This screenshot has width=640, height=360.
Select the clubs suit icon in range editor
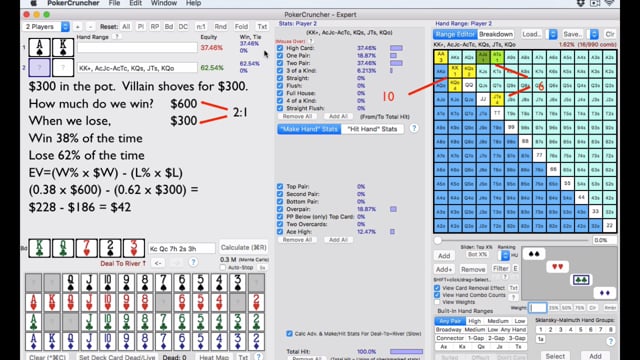point(581,280)
